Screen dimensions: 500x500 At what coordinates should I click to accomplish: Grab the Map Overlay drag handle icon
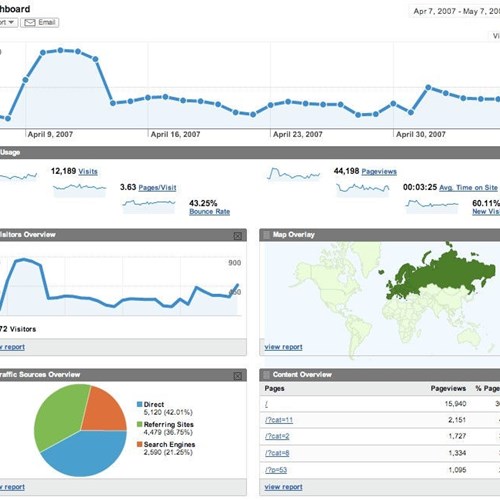(266, 235)
